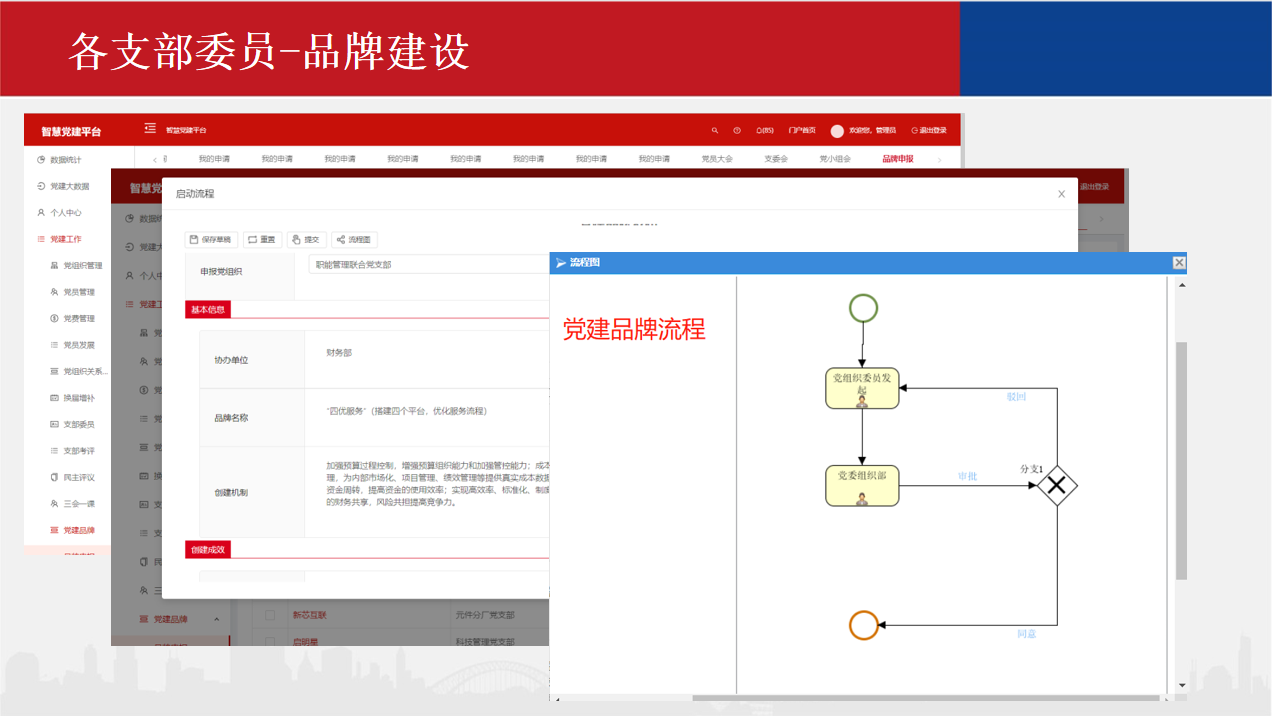Viewport: 1272px width, 716px height.
Task: Check the checkbox for 新芯互联 row
Action: click(270, 615)
